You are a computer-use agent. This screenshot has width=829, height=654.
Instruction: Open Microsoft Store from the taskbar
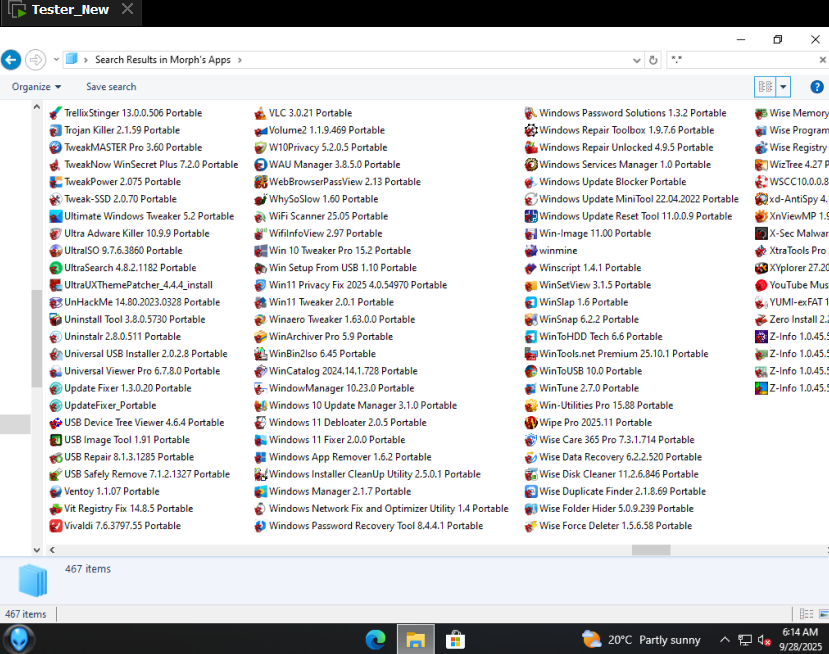click(455, 640)
